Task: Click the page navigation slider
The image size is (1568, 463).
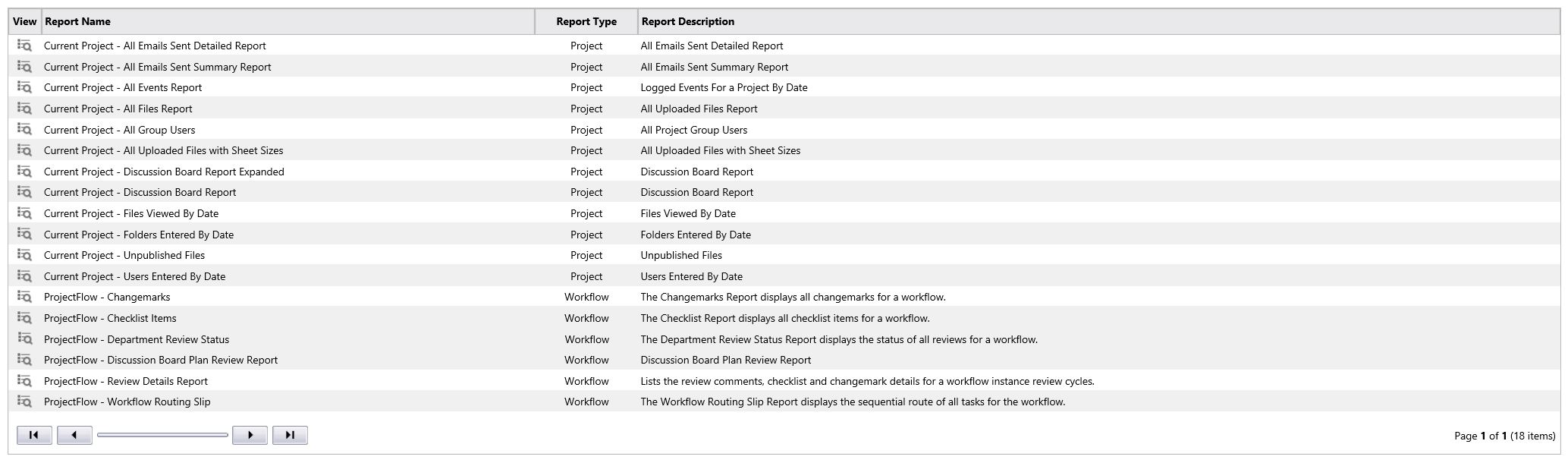Action: click(x=162, y=435)
